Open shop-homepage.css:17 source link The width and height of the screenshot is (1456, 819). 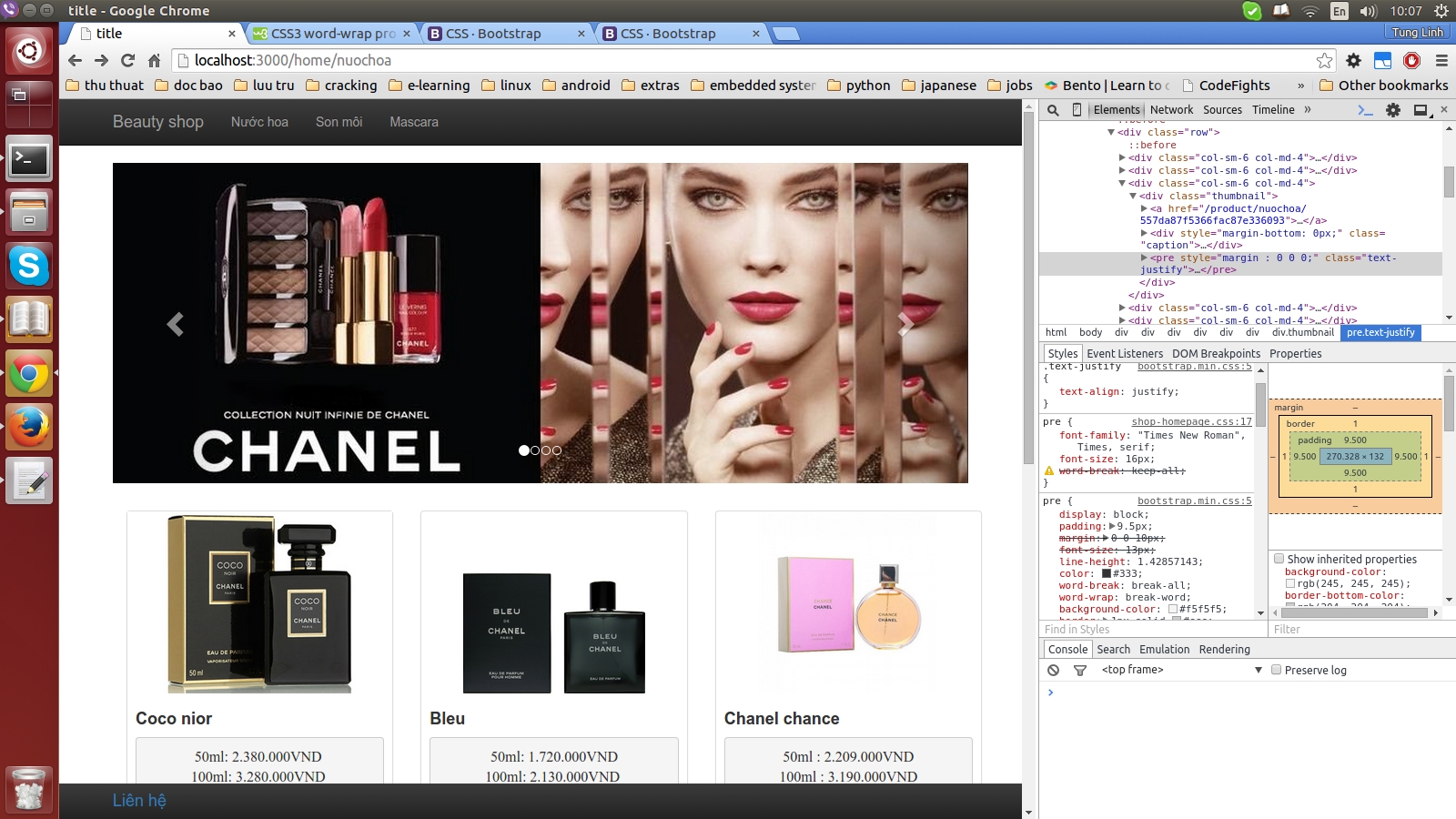pos(1191,422)
